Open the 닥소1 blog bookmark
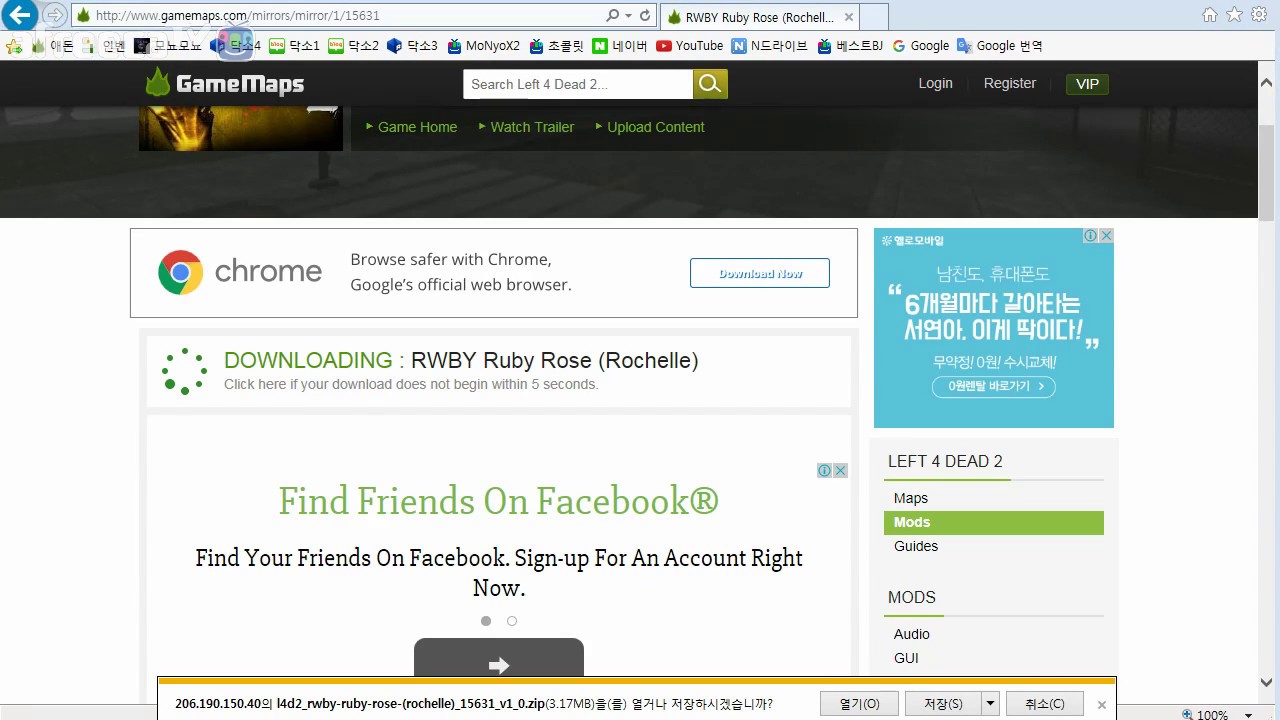The width and height of the screenshot is (1280, 720). (295, 46)
